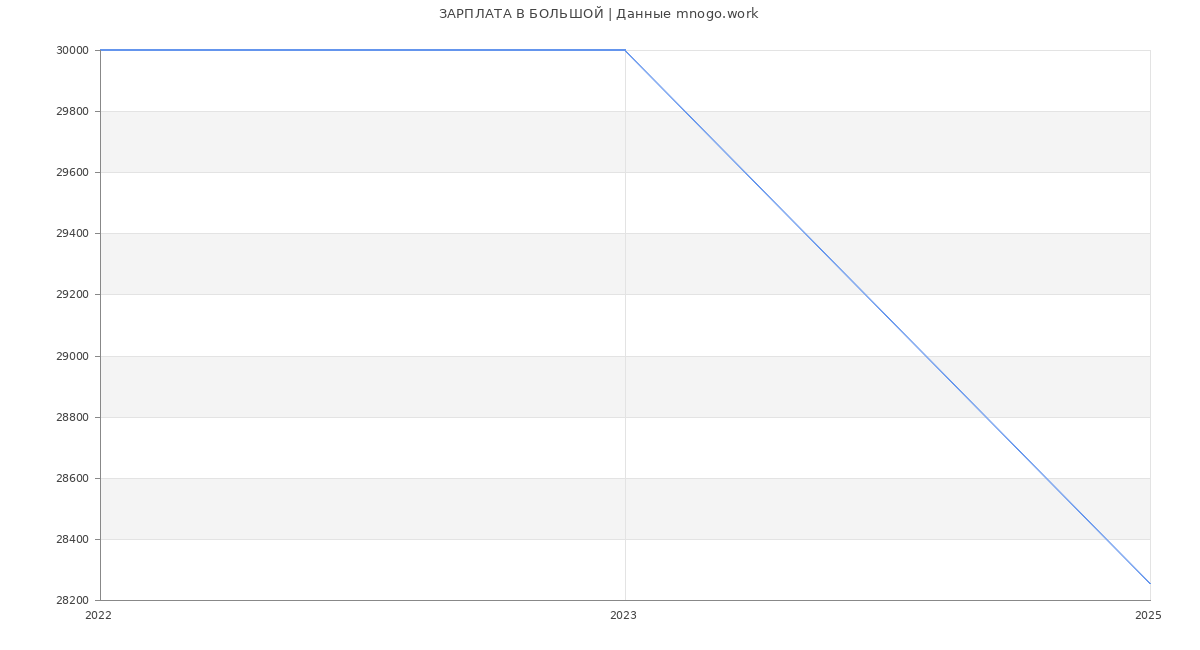This screenshot has height=650, width=1200.
Task: Select the 28800 y-axis label
Action: tap(72, 418)
